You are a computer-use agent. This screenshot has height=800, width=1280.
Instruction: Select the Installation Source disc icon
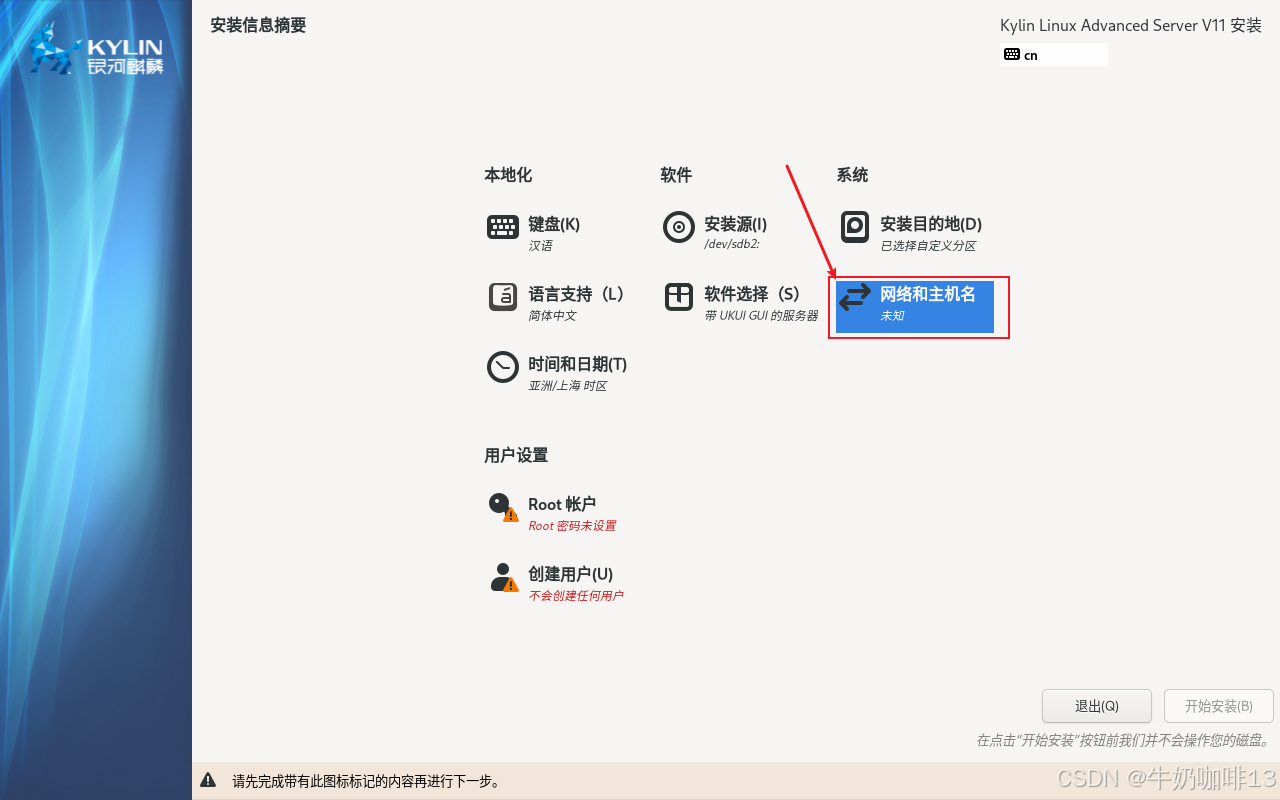click(679, 227)
